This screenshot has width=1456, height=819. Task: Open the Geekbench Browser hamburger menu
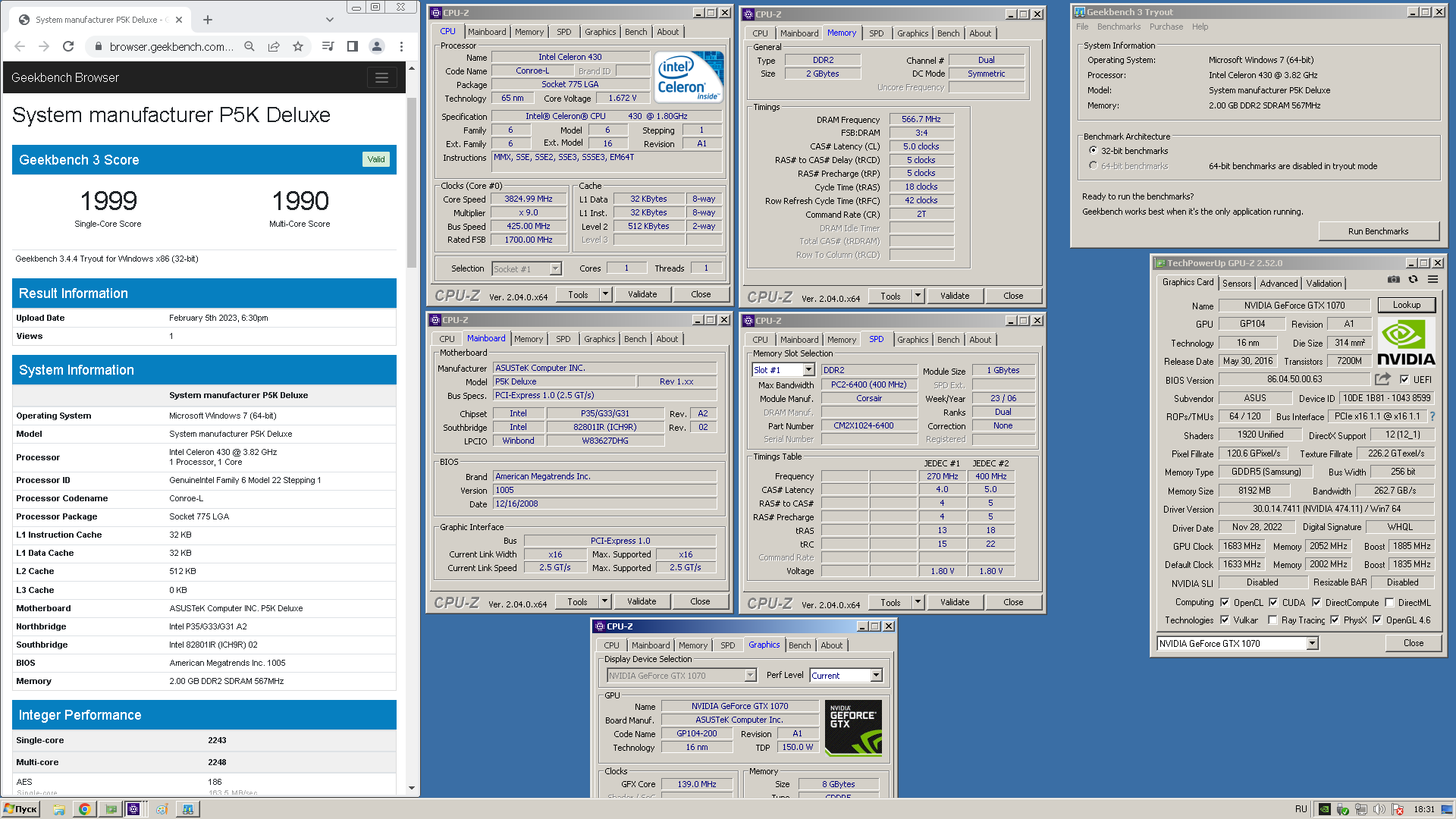click(x=381, y=77)
